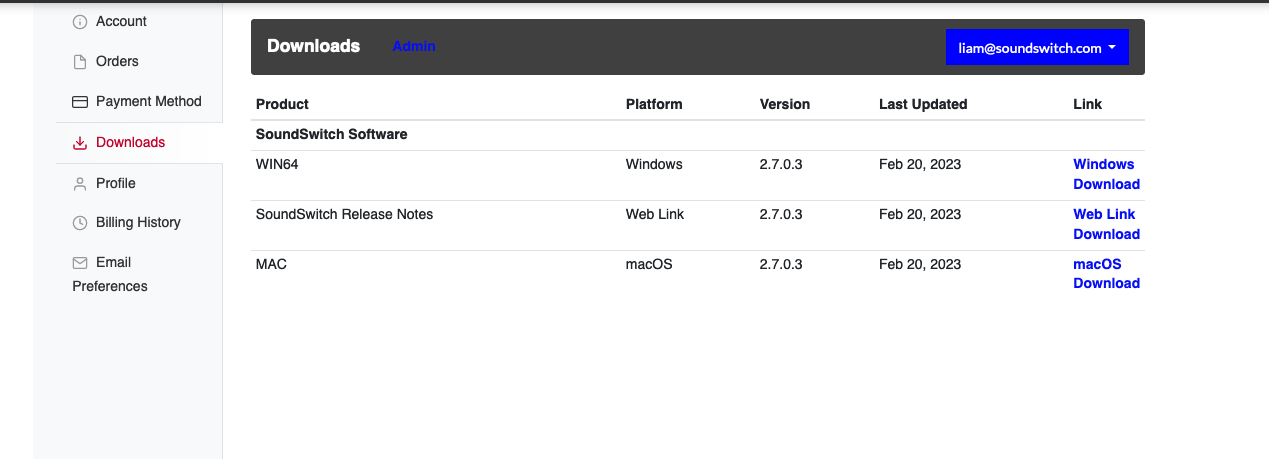Click the Downloads arrow icon in sidebar

[x=80, y=143]
